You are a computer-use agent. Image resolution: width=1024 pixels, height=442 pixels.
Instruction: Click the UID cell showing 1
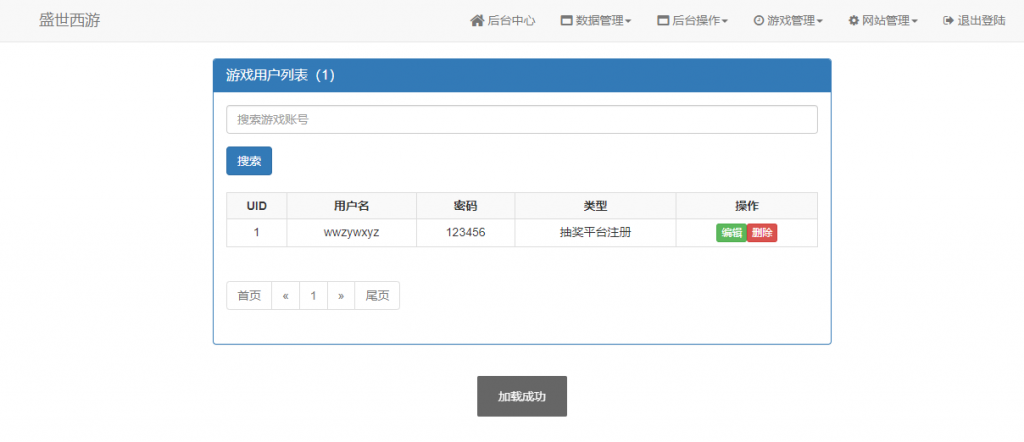pyautogui.click(x=257, y=232)
